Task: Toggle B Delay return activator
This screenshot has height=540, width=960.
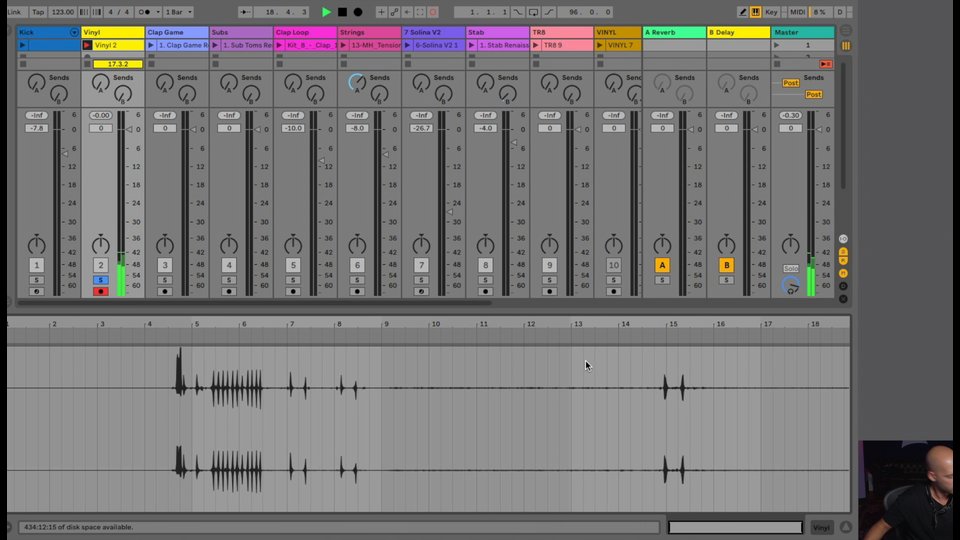Action: pos(726,265)
